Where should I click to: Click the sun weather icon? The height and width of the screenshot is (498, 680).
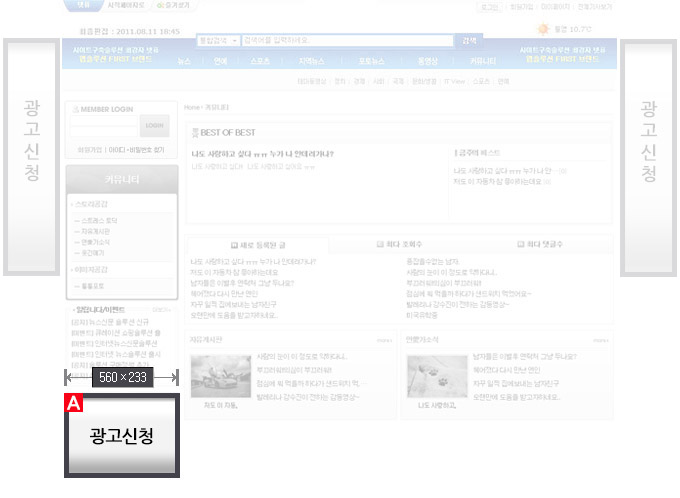(543, 30)
